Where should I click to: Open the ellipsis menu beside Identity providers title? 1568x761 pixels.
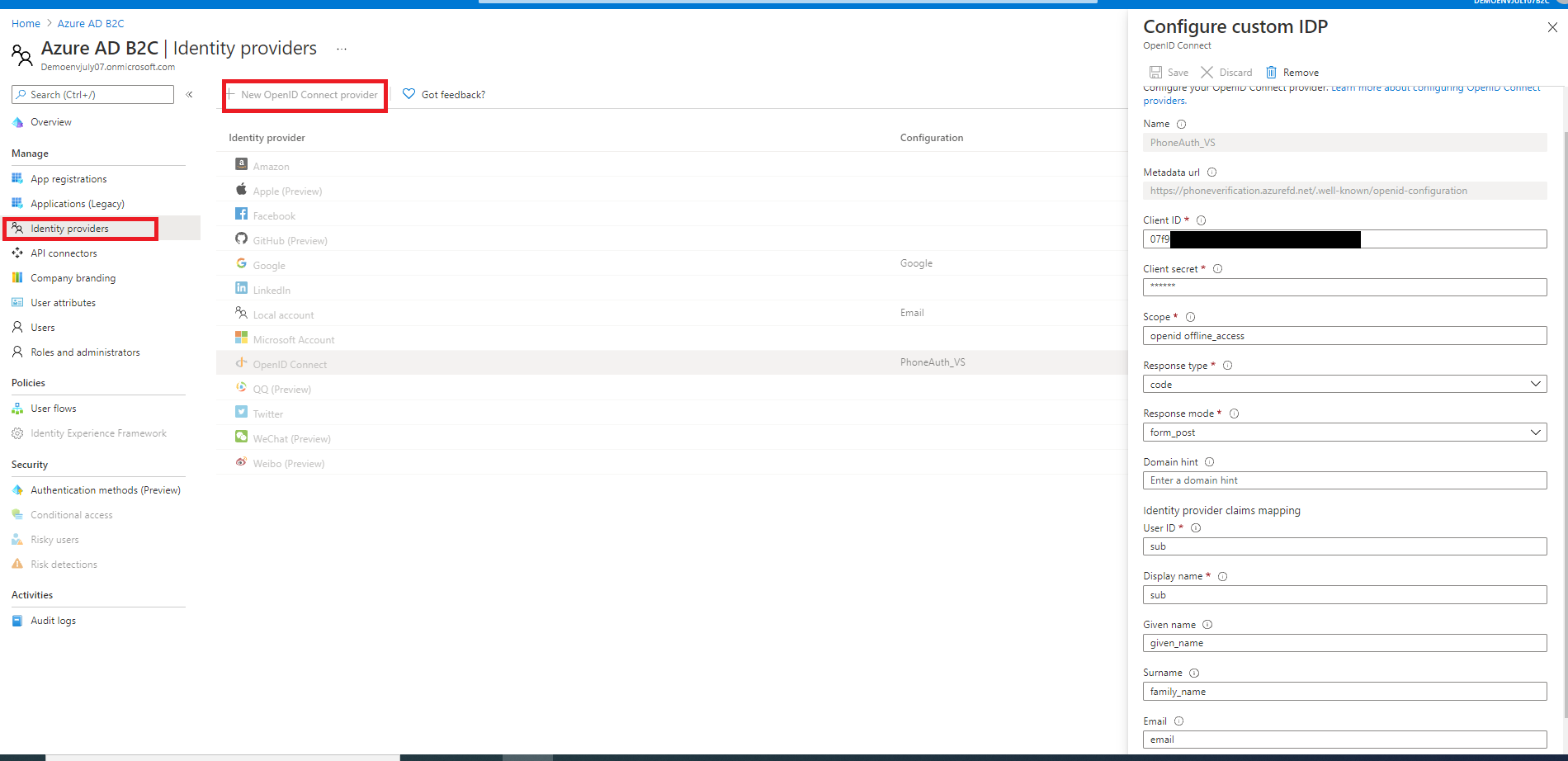point(342,50)
